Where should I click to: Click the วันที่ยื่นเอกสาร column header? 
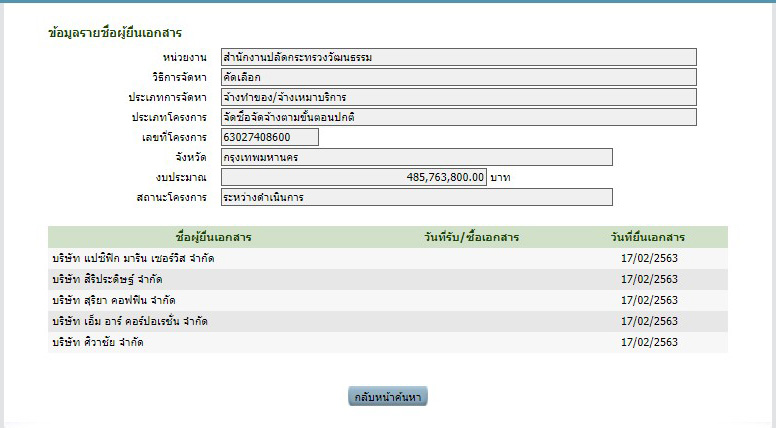(647, 238)
